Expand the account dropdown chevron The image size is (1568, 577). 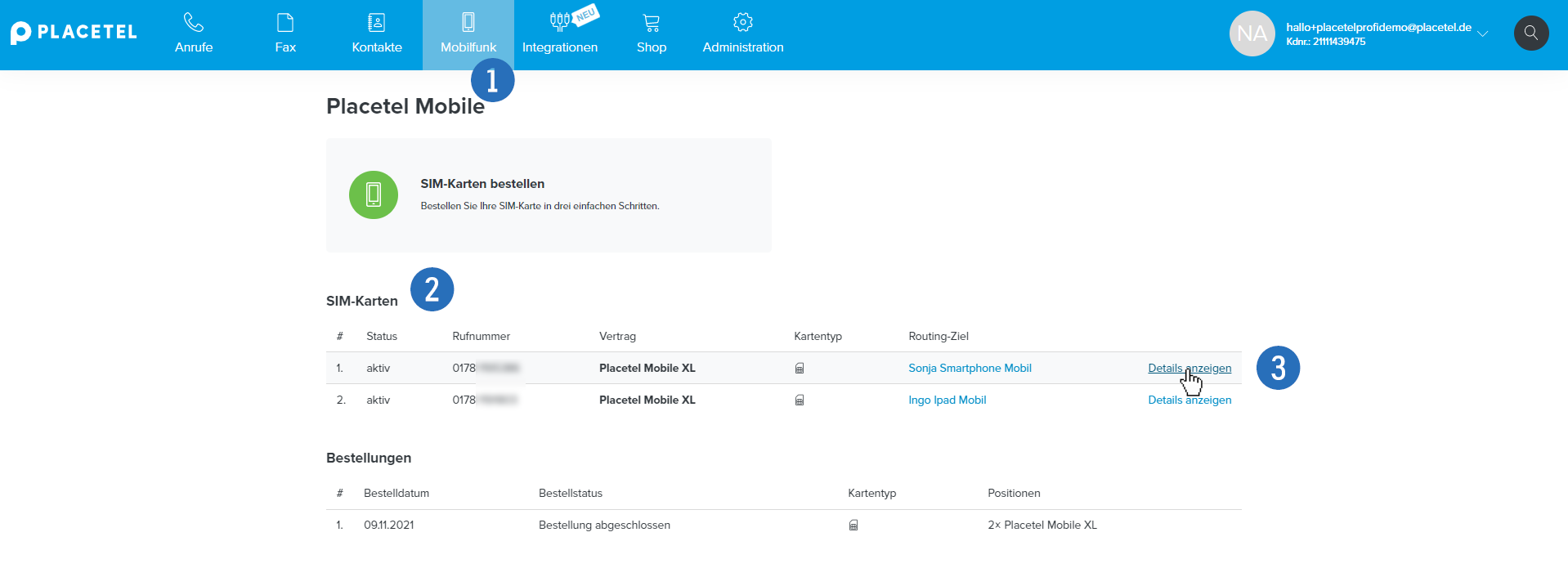(1483, 34)
